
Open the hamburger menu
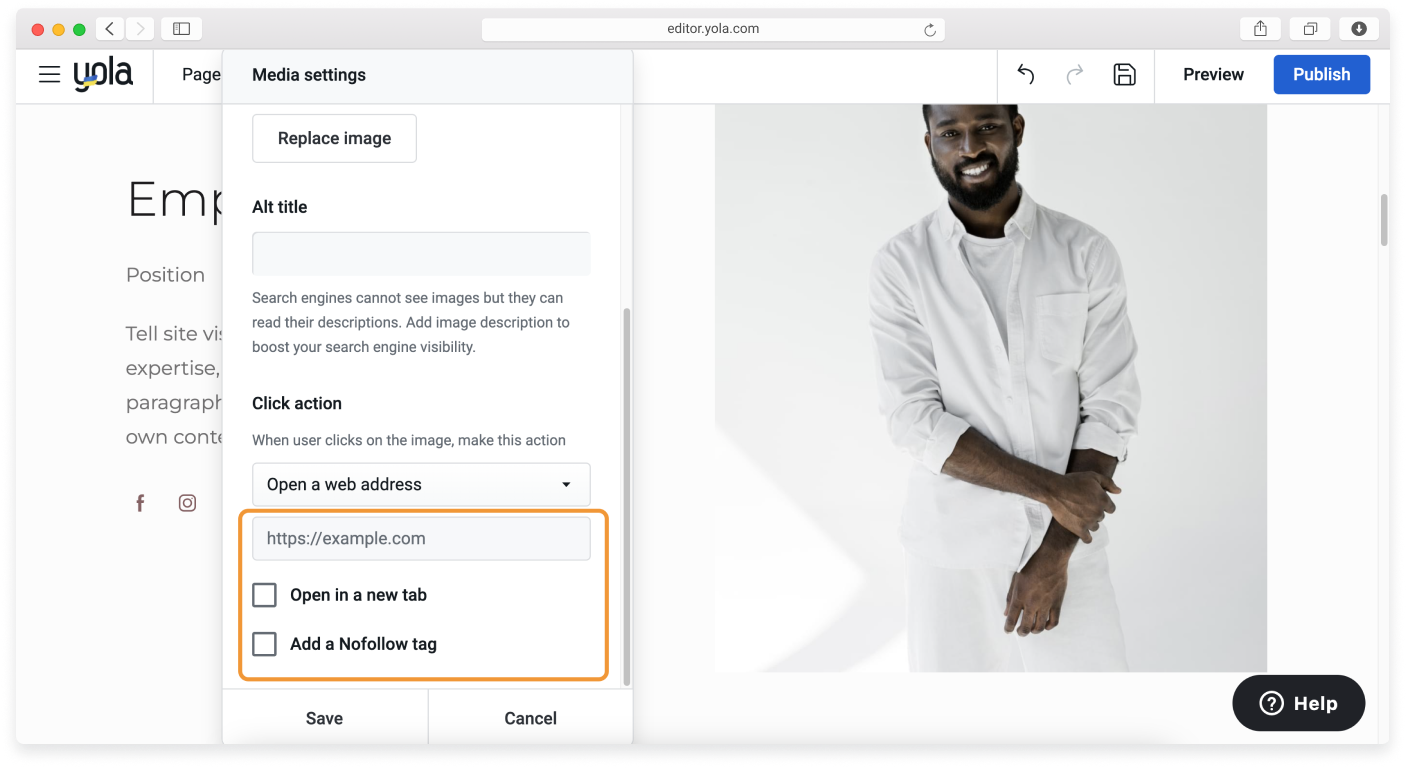[49, 74]
